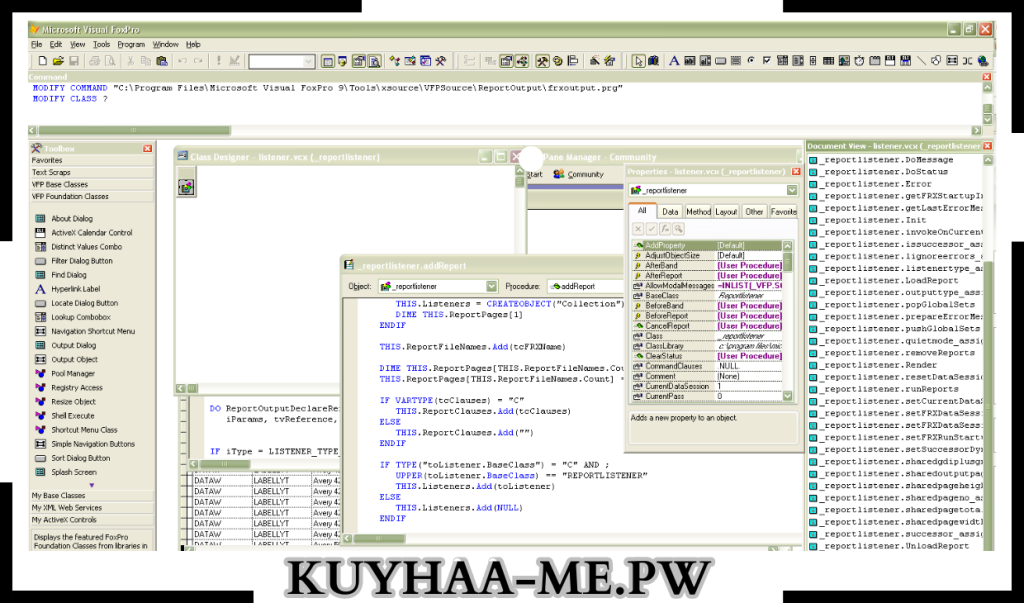The width and height of the screenshot is (1024, 603).
Task: Switch to Data tab in Properties
Action: coord(670,212)
